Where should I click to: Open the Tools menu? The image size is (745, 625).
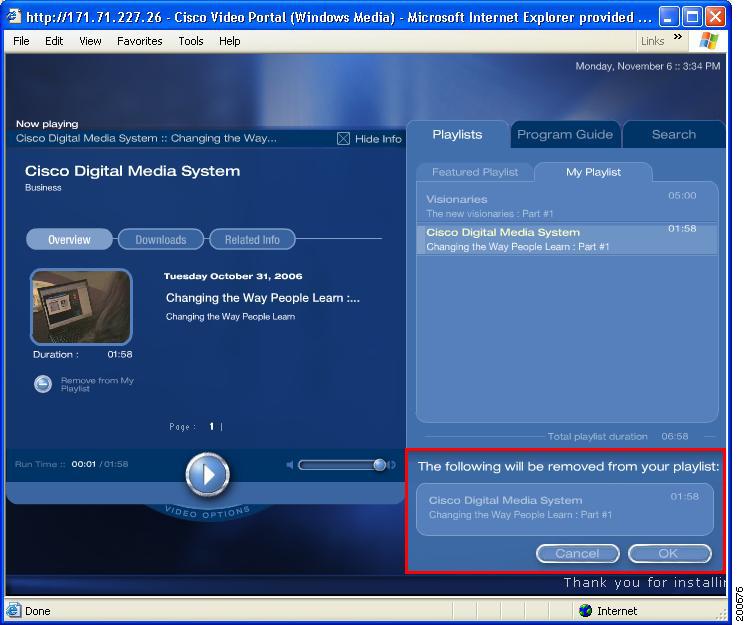(191, 41)
